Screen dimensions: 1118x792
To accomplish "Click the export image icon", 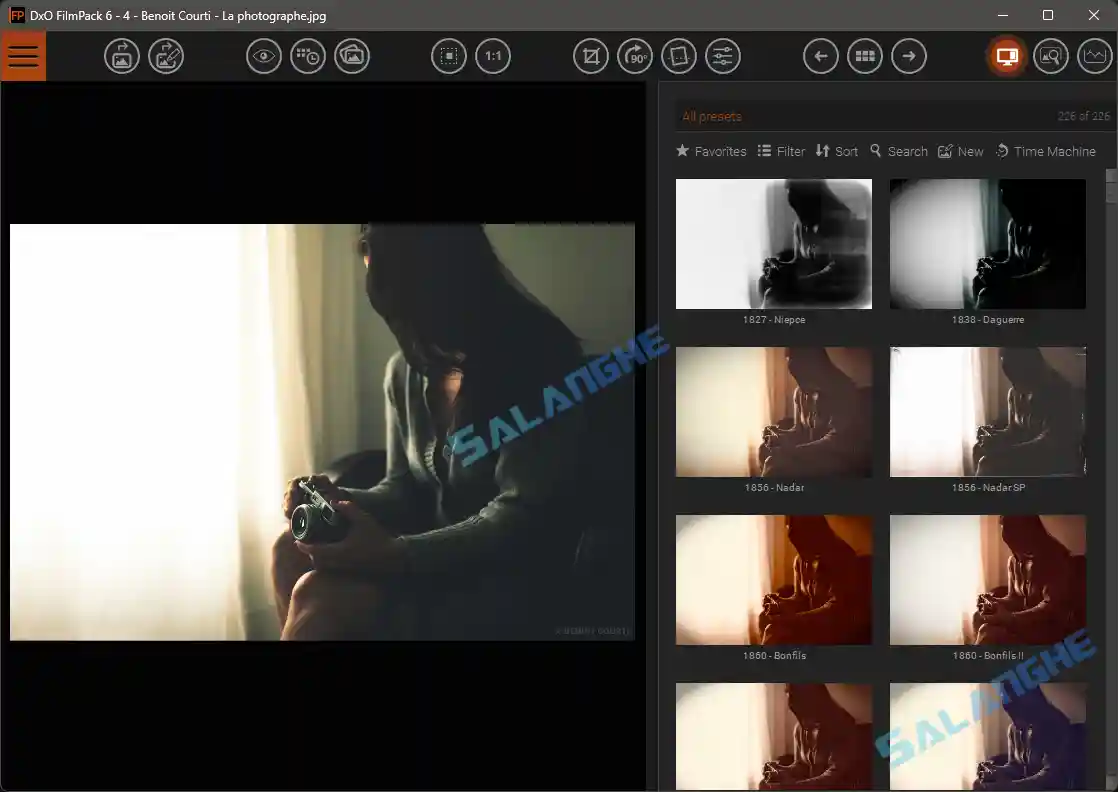I will pyautogui.click(x=121, y=56).
